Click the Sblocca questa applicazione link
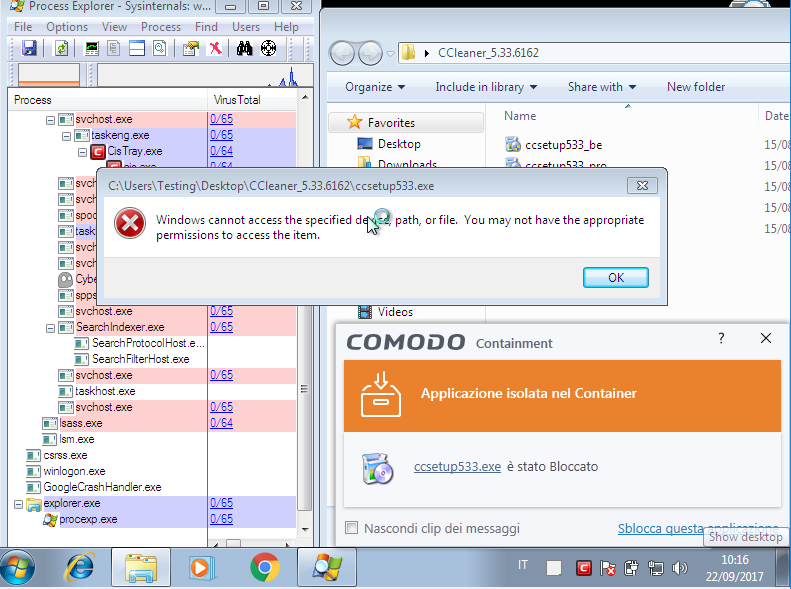 pyautogui.click(x=698, y=528)
